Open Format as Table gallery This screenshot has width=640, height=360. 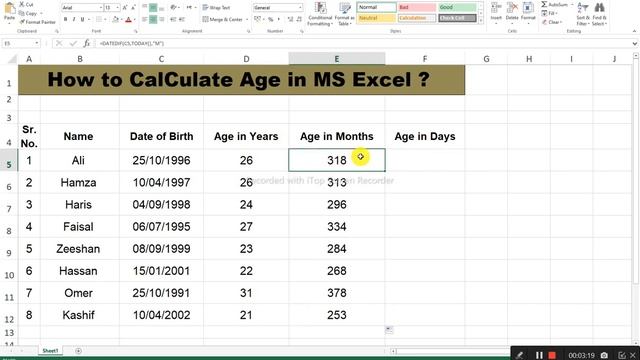345,14
